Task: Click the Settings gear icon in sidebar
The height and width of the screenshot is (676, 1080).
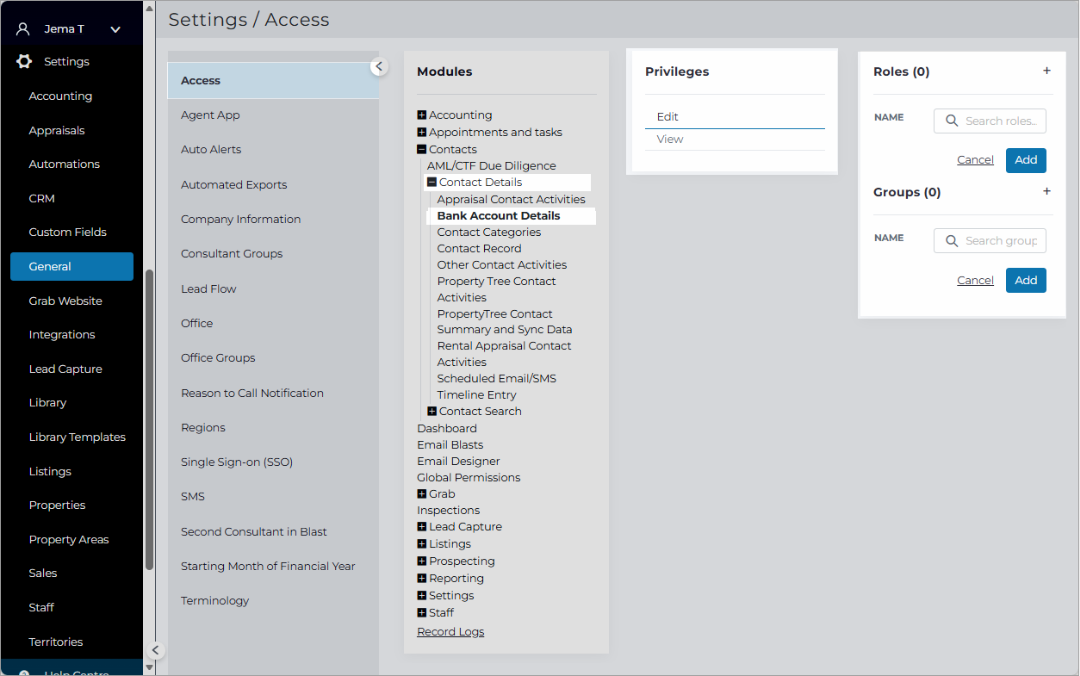Action: coord(24,61)
